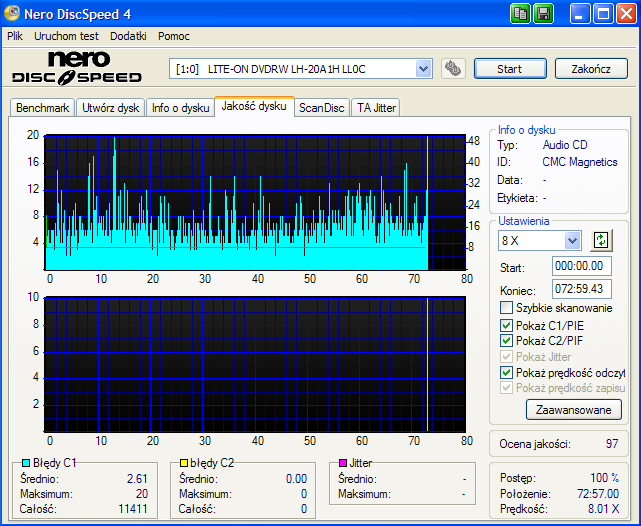The image size is (641, 526).
Task: Open the LITE-ON drive selection dropdown
Action: 424,69
